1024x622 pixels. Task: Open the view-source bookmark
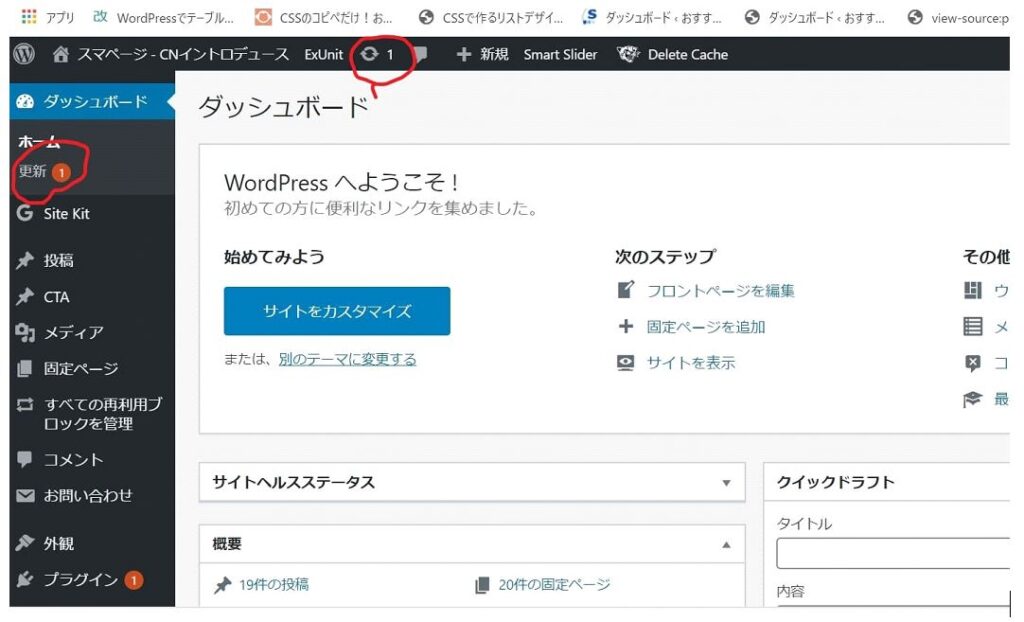[958, 18]
